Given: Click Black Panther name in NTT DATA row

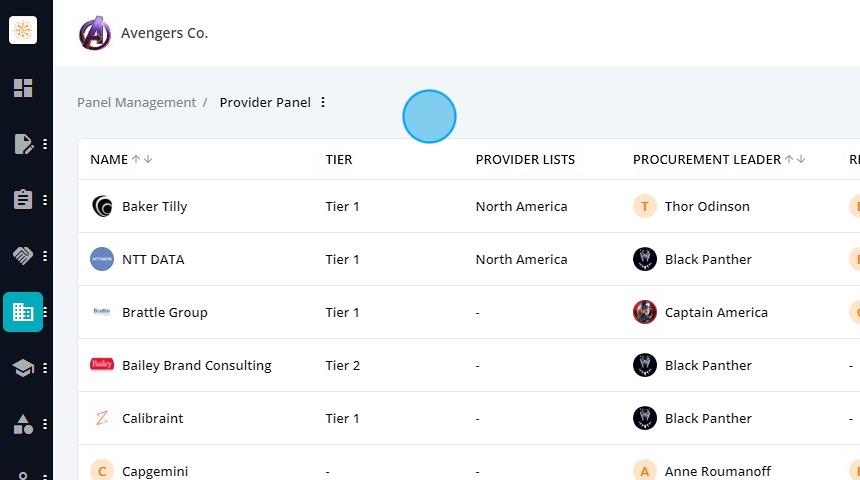Looking at the screenshot, I should click(x=708, y=259).
